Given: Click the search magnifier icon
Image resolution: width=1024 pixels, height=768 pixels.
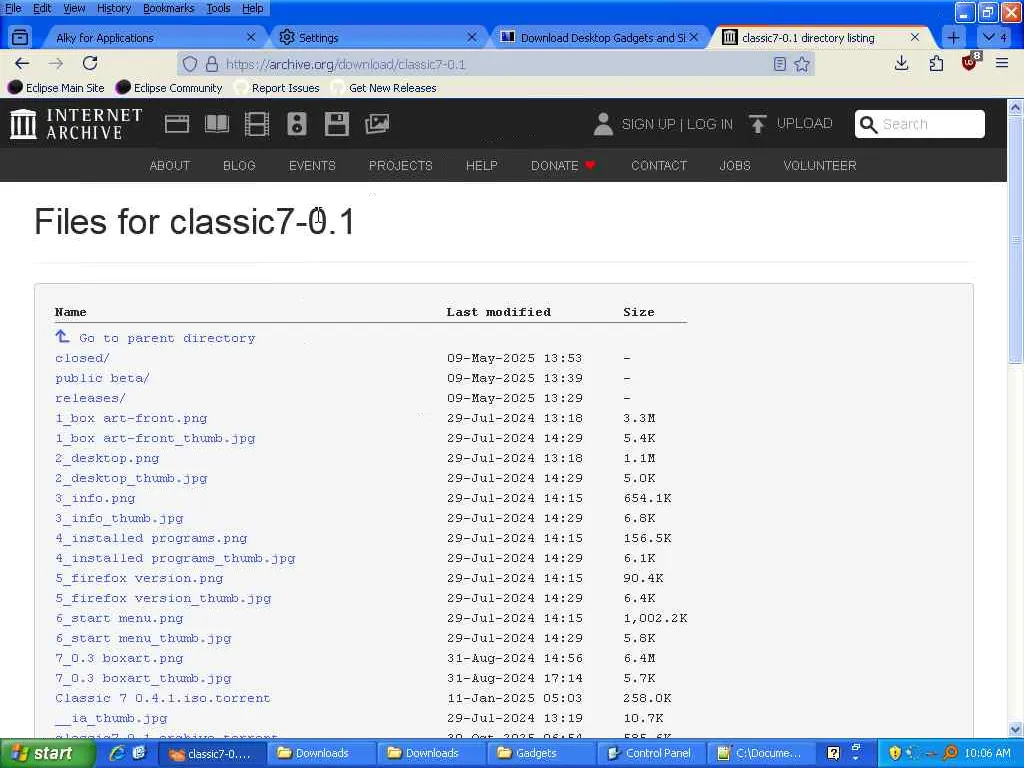Looking at the screenshot, I should coord(868,124).
